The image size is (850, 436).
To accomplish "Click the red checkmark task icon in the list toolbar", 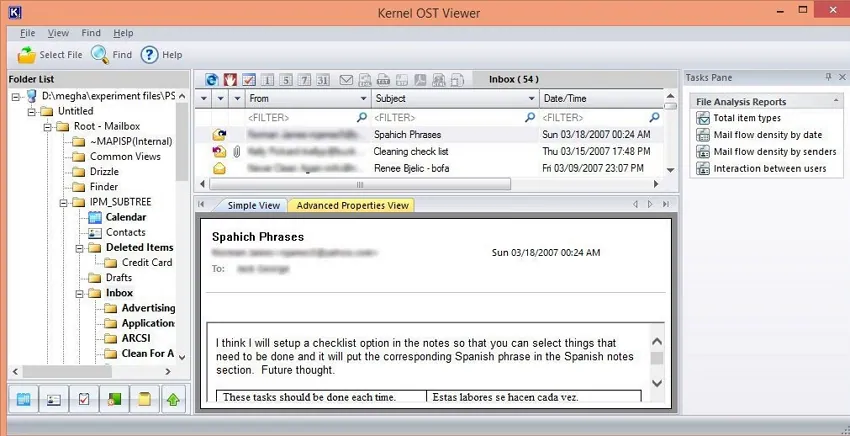I will (249, 80).
